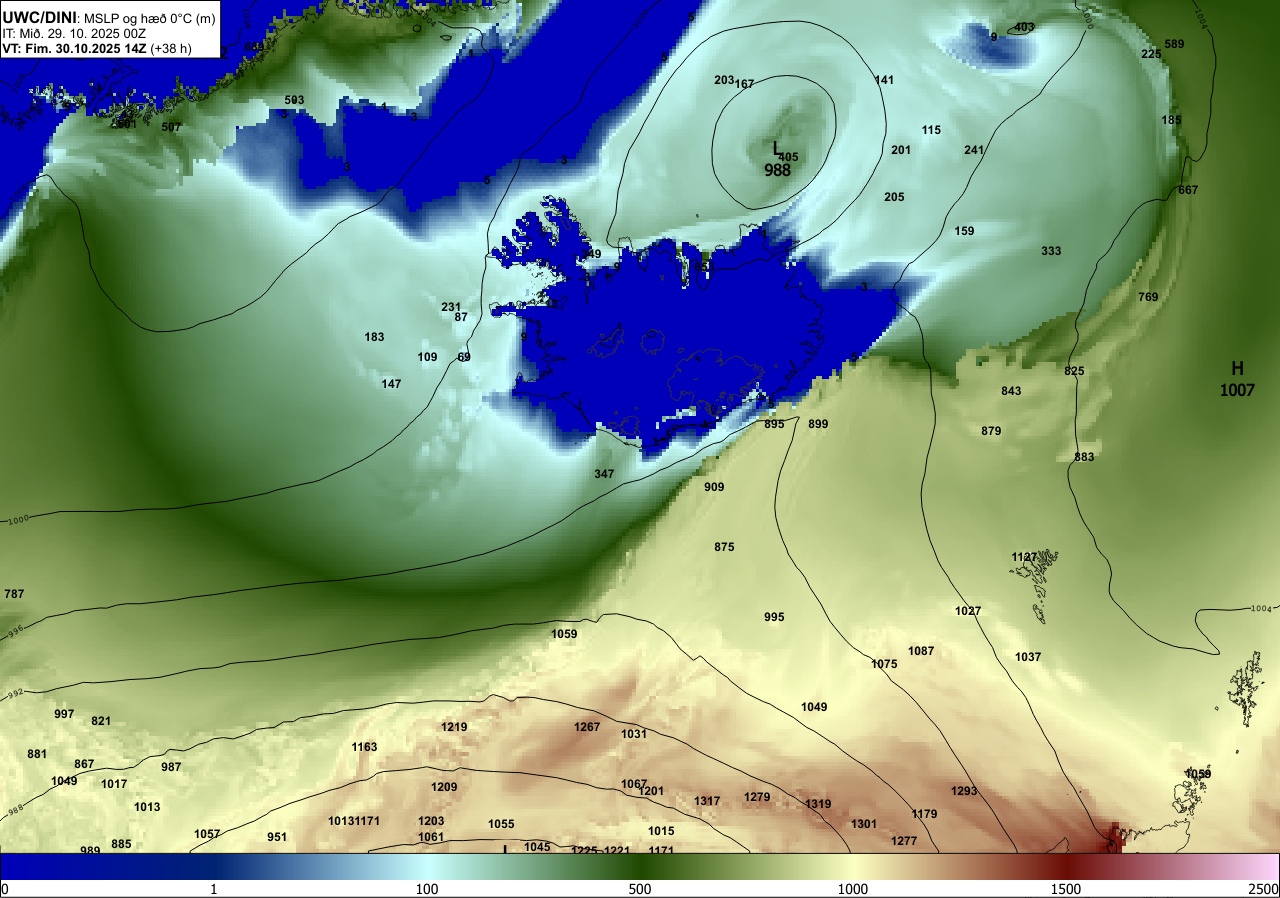Image resolution: width=1280 pixels, height=898 pixels.
Task: Pick the height value 1075
Action: point(884,664)
